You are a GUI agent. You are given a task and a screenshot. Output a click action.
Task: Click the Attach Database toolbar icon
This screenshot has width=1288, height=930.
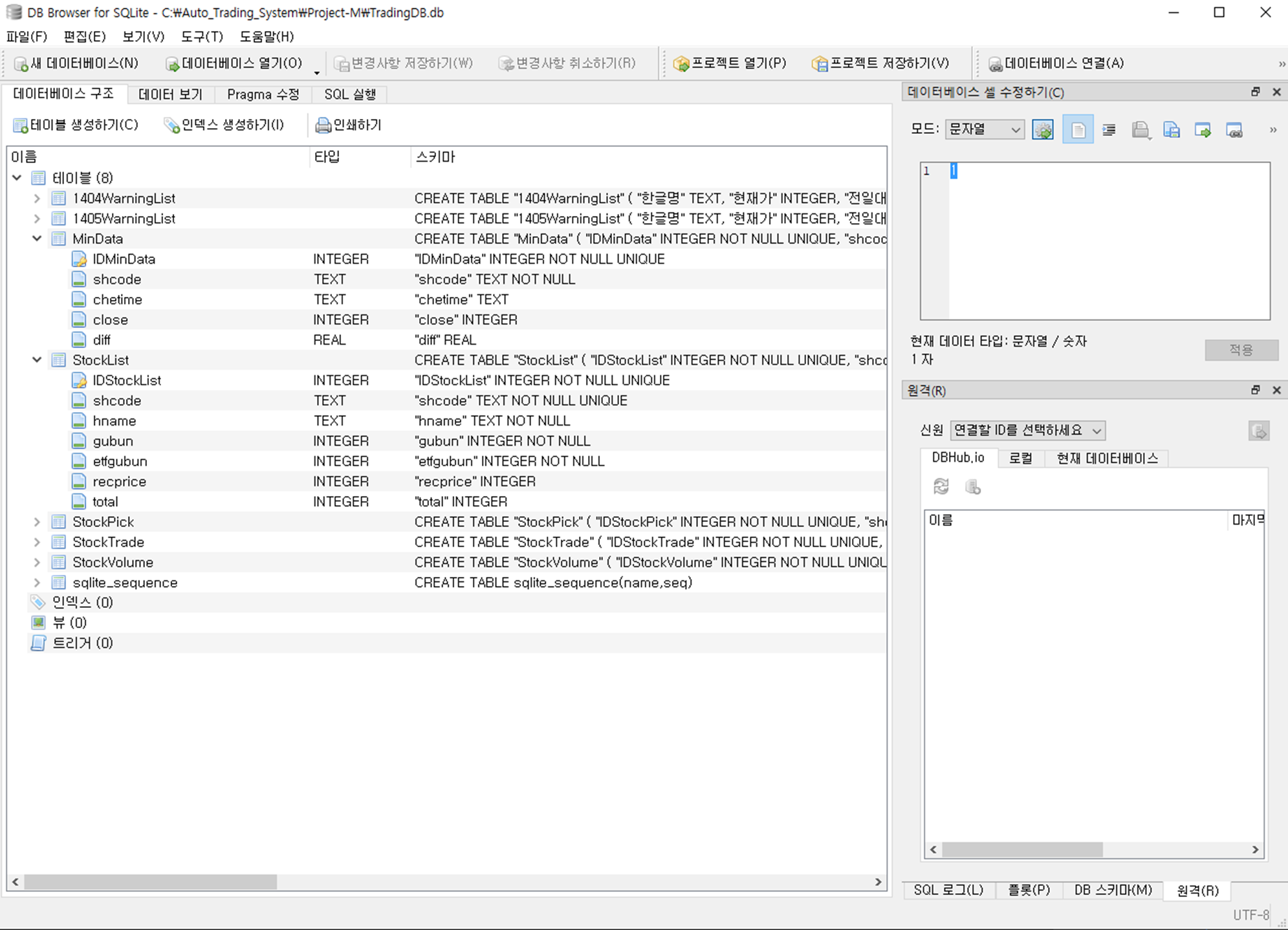(x=995, y=64)
